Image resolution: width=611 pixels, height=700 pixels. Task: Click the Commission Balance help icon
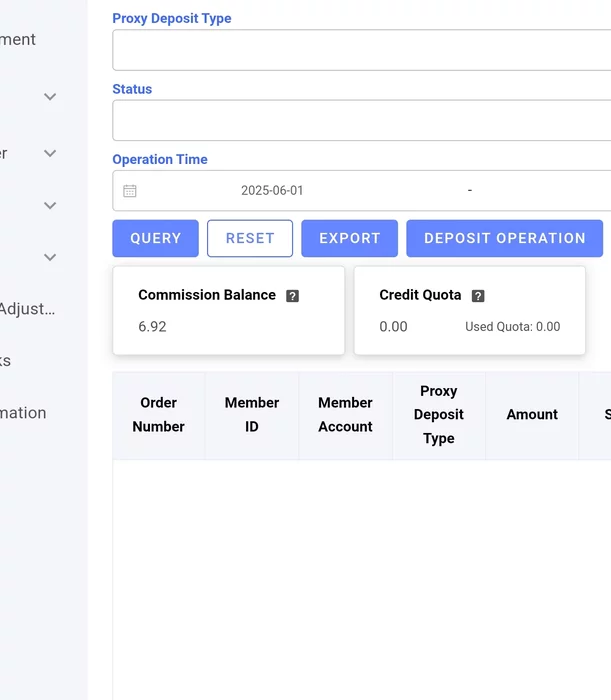(x=292, y=296)
